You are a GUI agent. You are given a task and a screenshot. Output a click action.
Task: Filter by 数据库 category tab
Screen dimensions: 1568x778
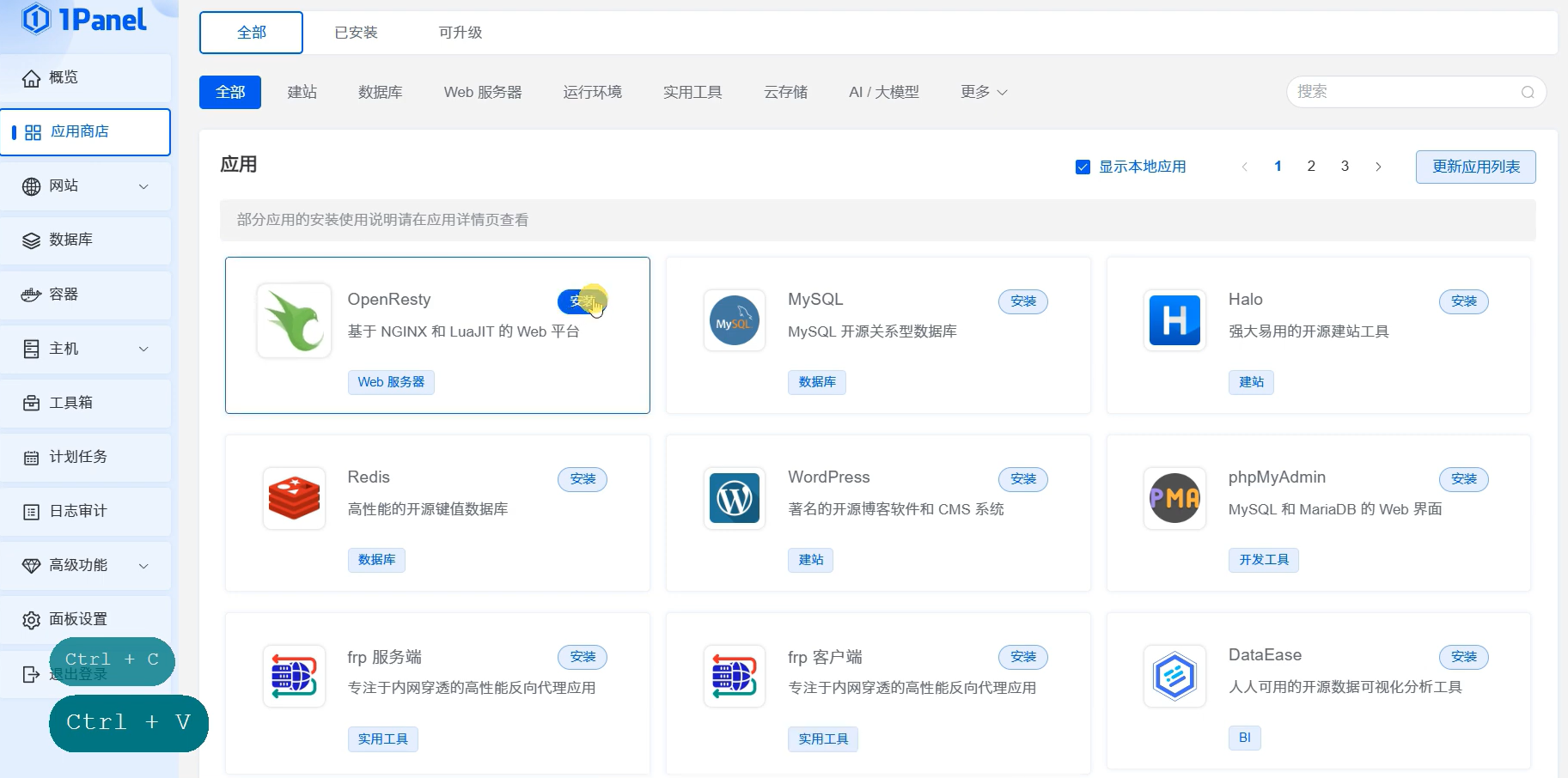click(381, 92)
